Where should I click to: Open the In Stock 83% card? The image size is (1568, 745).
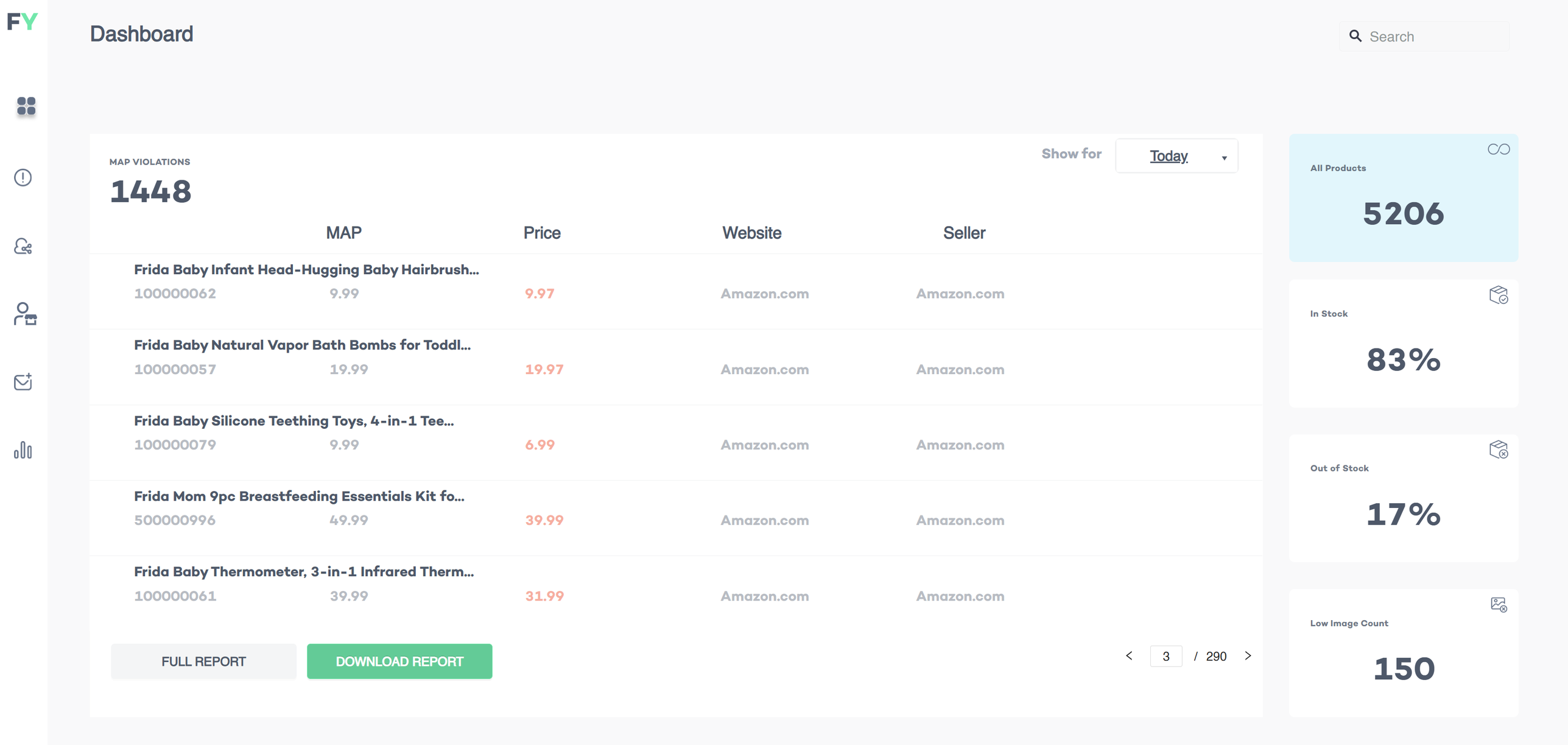coord(1404,344)
